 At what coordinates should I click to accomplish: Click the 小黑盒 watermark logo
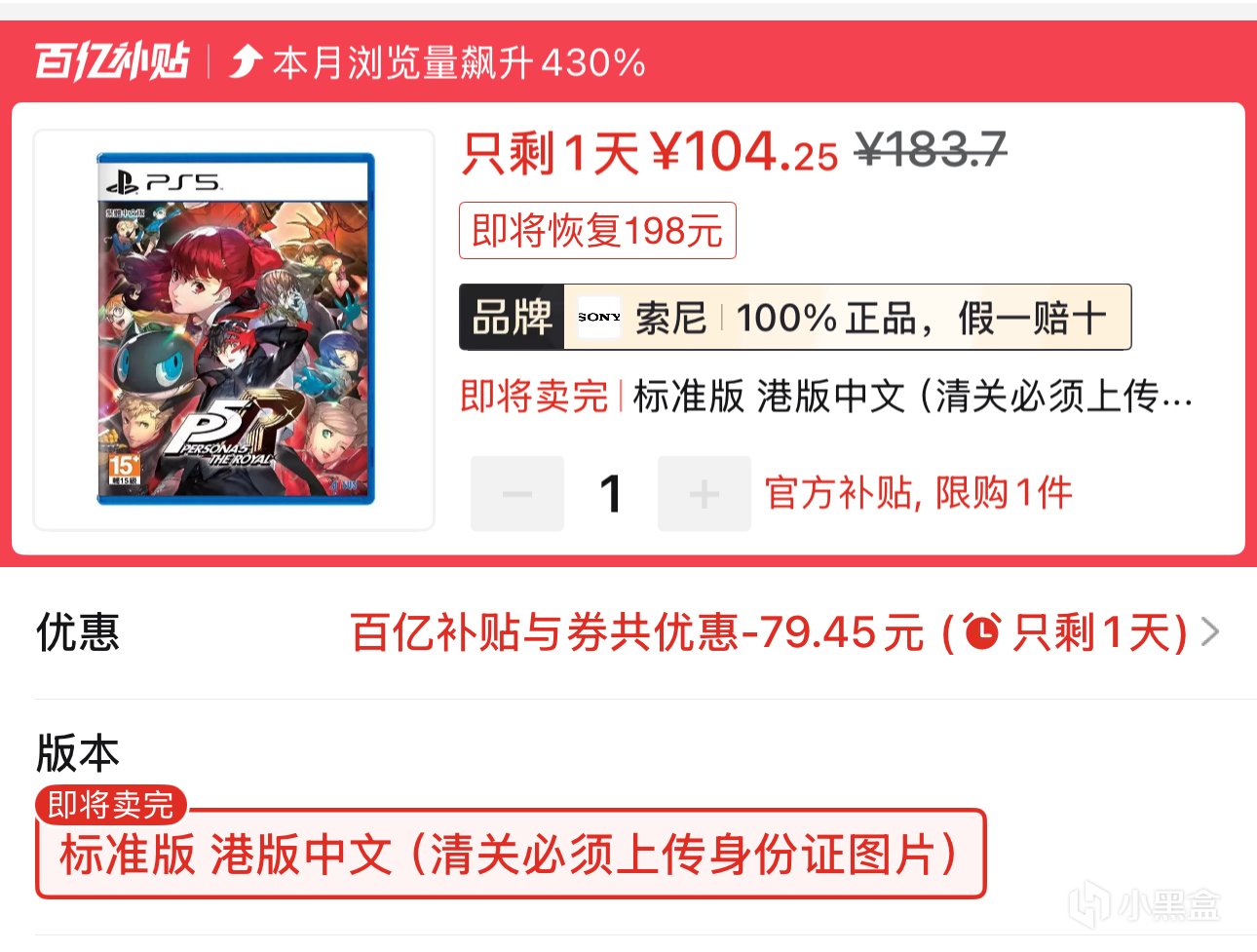click(x=1144, y=905)
